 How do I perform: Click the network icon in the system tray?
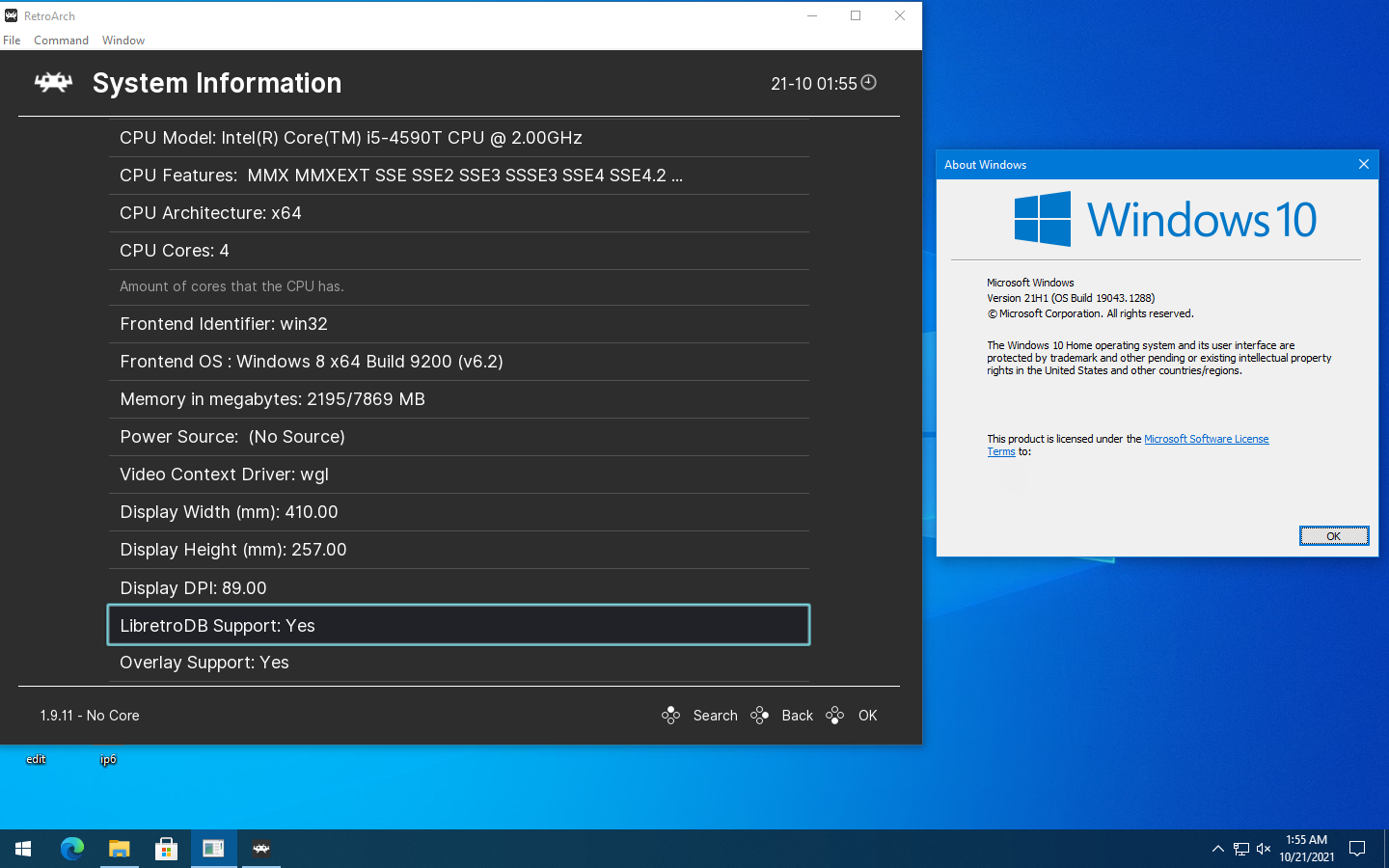[1240, 849]
